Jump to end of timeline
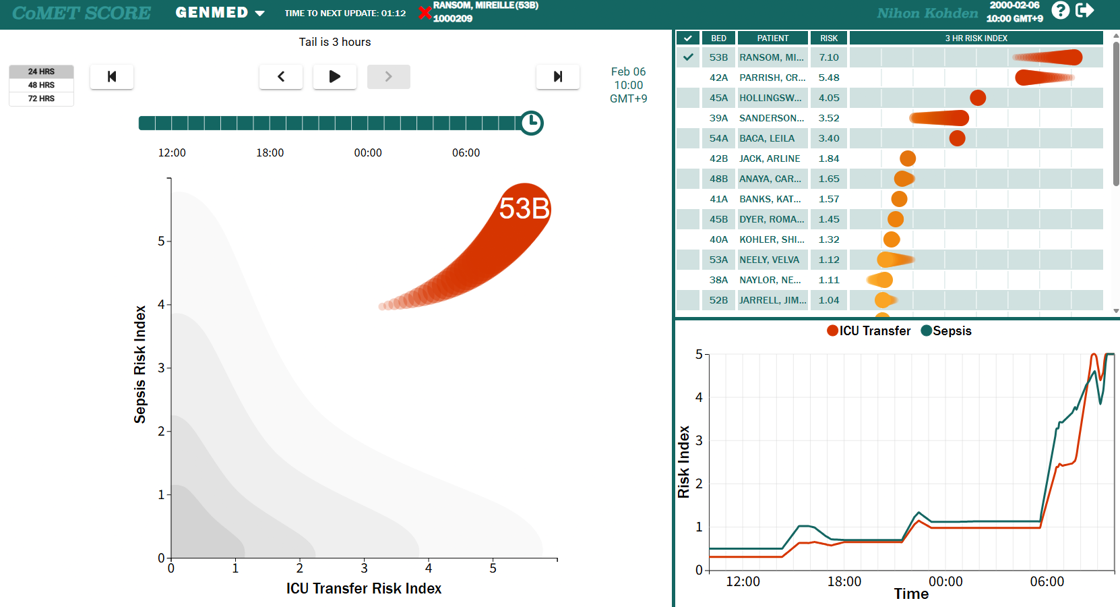The image size is (1120, 607). (x=558, y=76)
